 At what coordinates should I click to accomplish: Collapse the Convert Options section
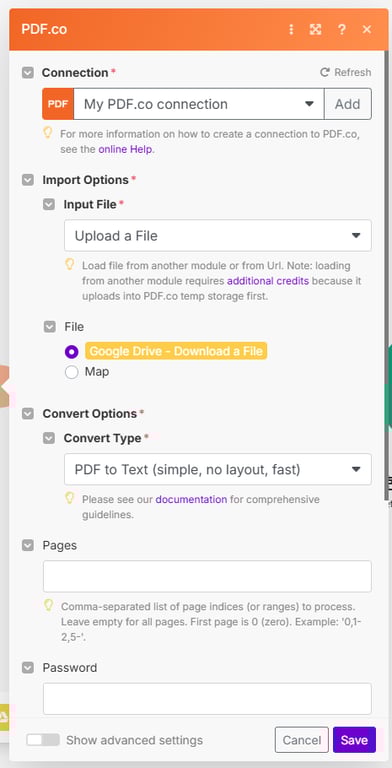(28, 414)
